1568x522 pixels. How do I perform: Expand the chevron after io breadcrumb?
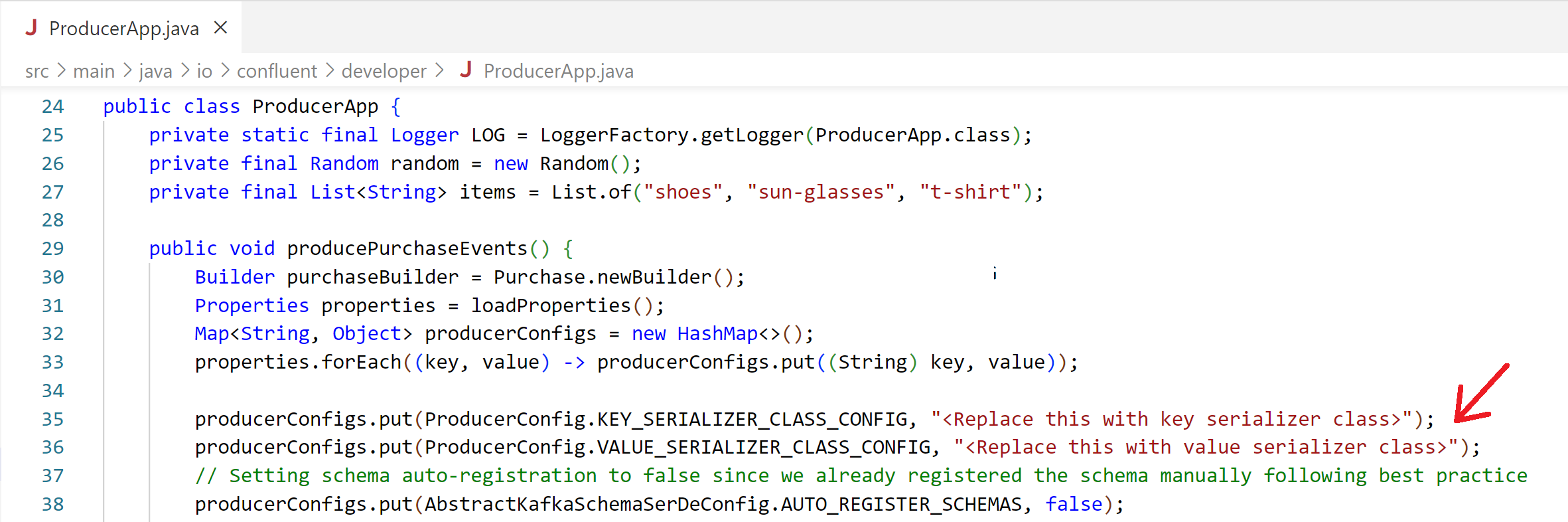(x=225, y=70)
